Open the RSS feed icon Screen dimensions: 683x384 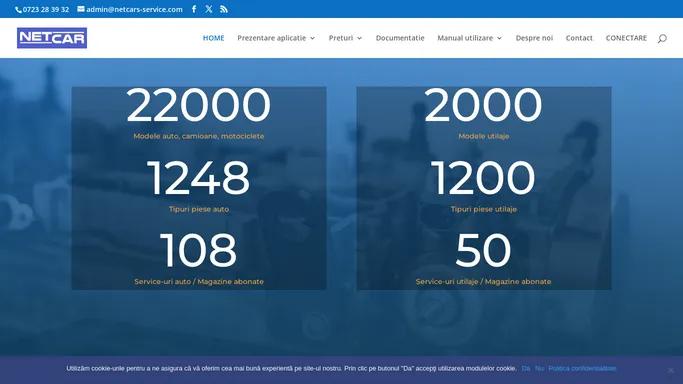(223, 9)
